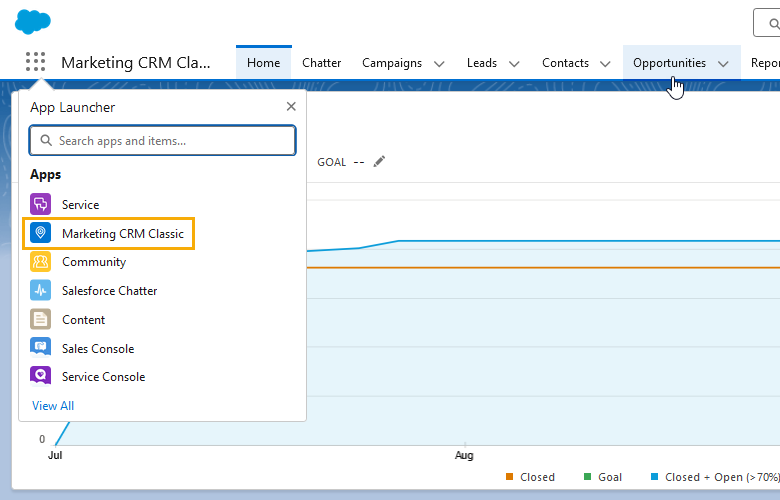Focus the Search apps and items field
The width and height of the screenshot is (780, 500).
[x=162, y=140]
